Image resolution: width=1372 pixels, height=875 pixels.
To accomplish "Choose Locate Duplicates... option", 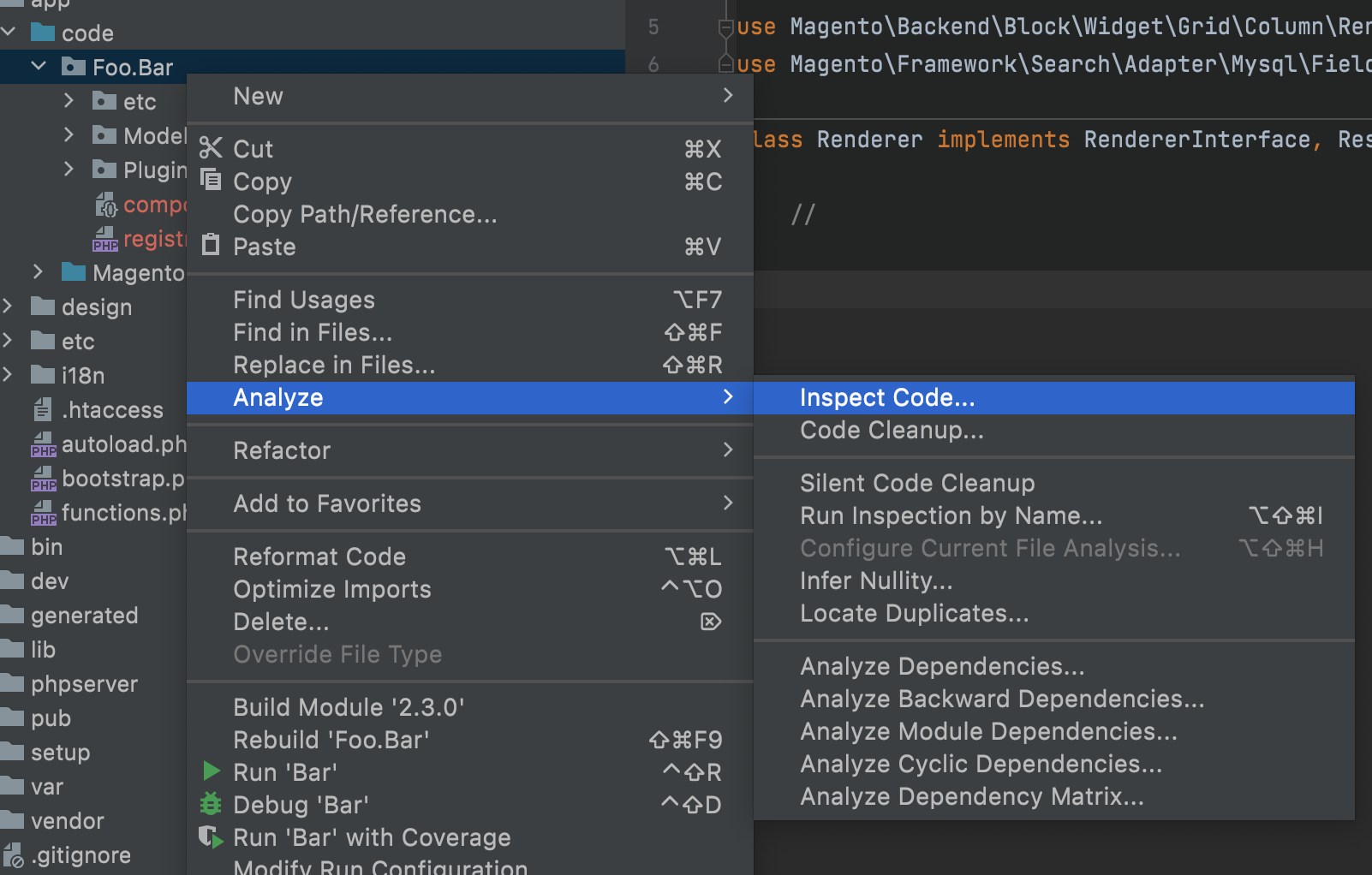I will tap(914, 614).
